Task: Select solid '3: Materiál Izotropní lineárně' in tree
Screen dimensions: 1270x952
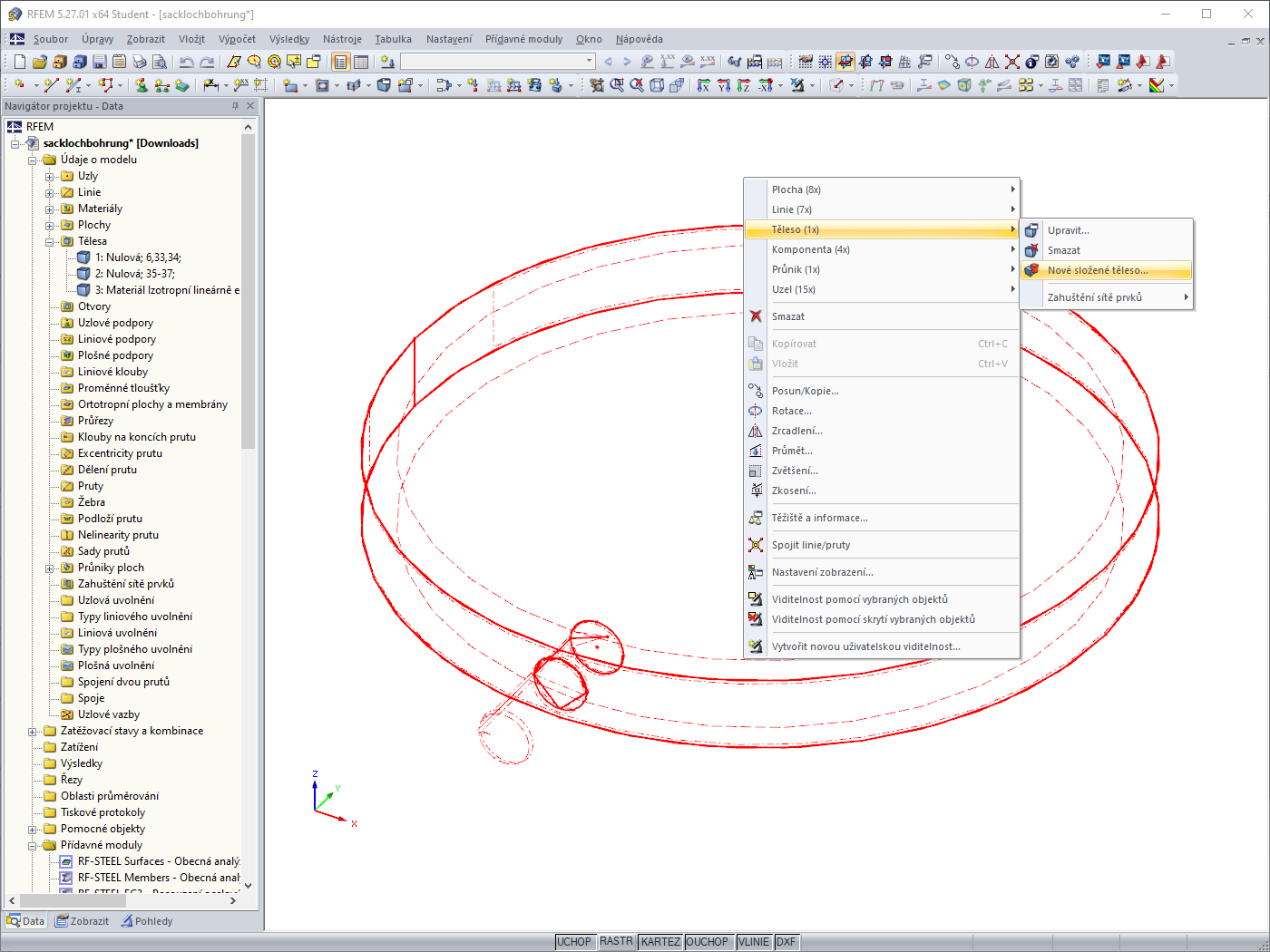Action: tap(167, 290)
